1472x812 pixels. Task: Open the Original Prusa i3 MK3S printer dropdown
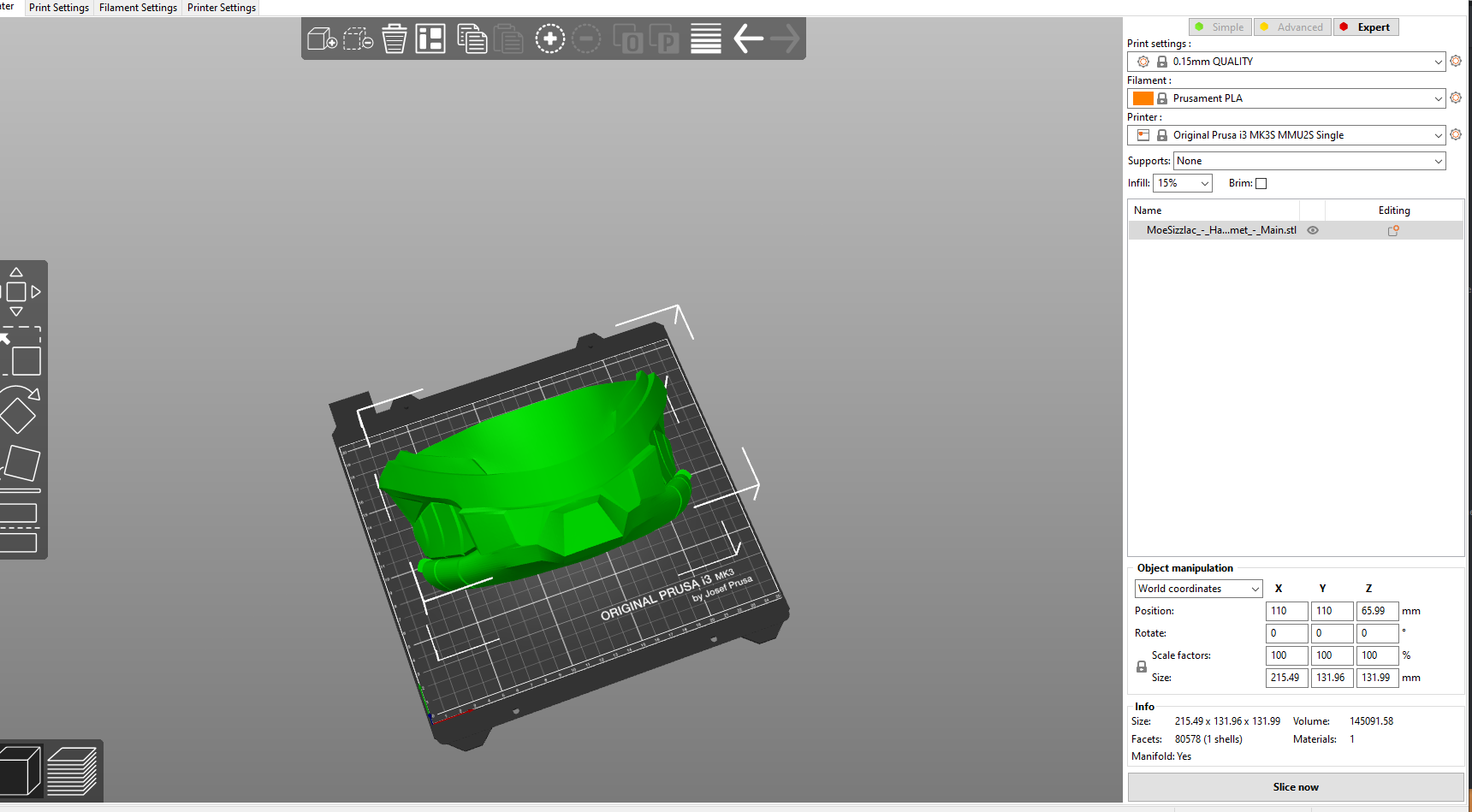point(1286,135)
